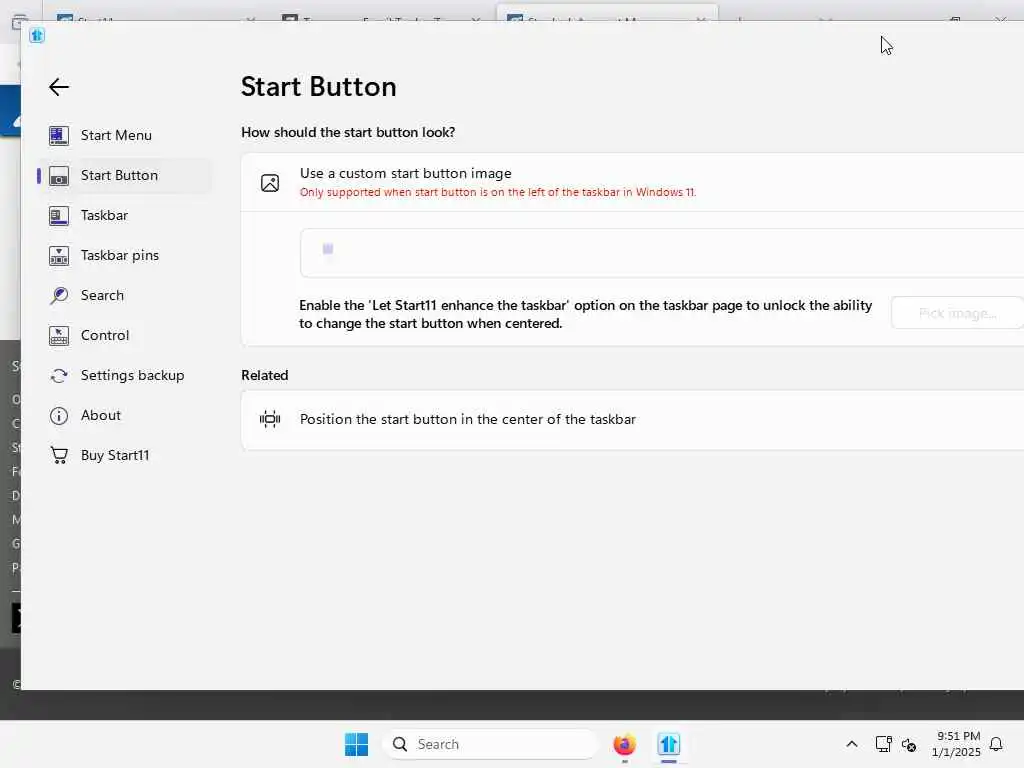Click Use a custom start button image

405,173
